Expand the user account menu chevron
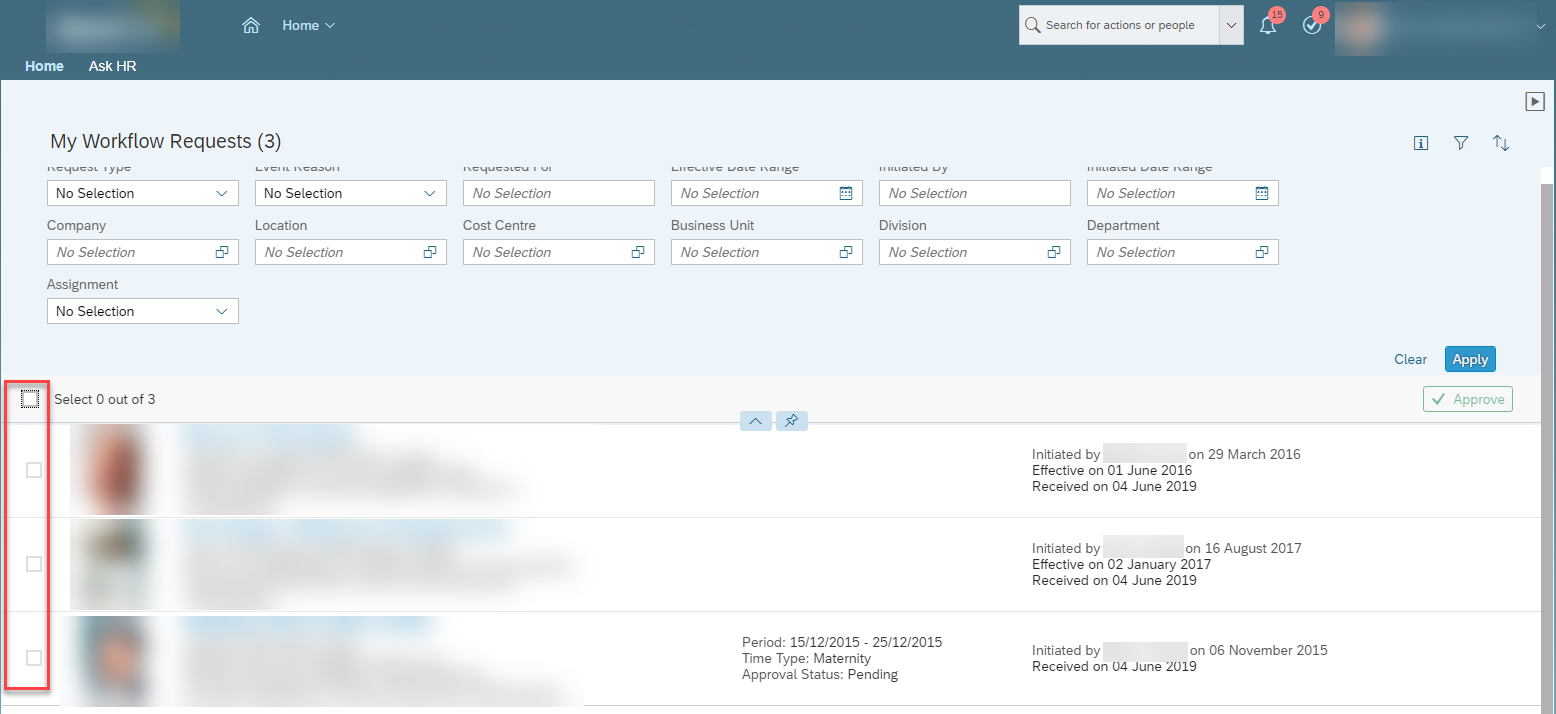This screenshot has height=714, width=1556. coord(1541,26)
